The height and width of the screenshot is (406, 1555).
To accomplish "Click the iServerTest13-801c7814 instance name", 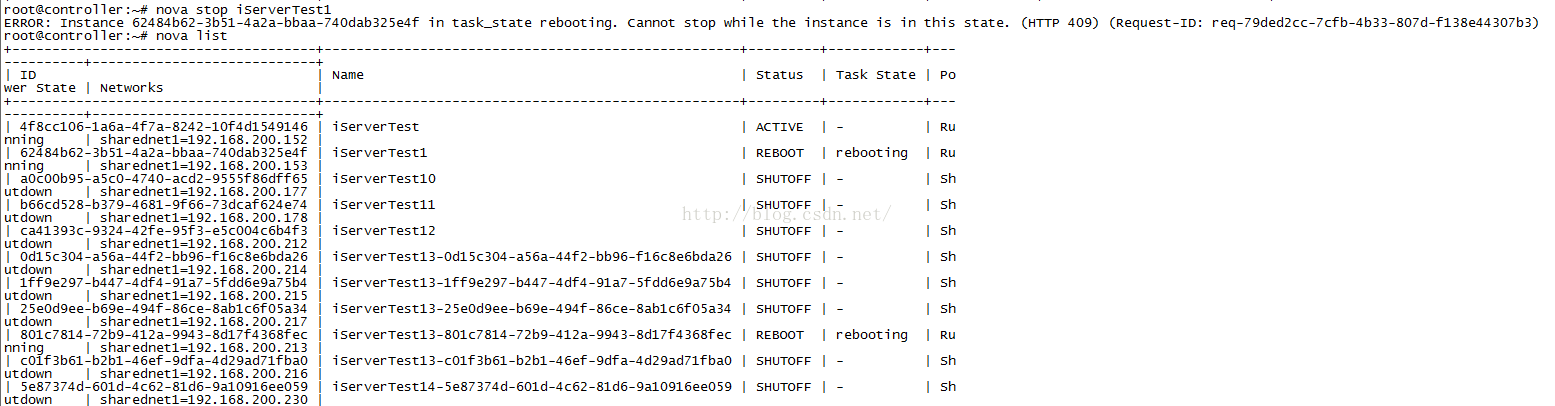I will pyautogui.click(x=532, y=335).
